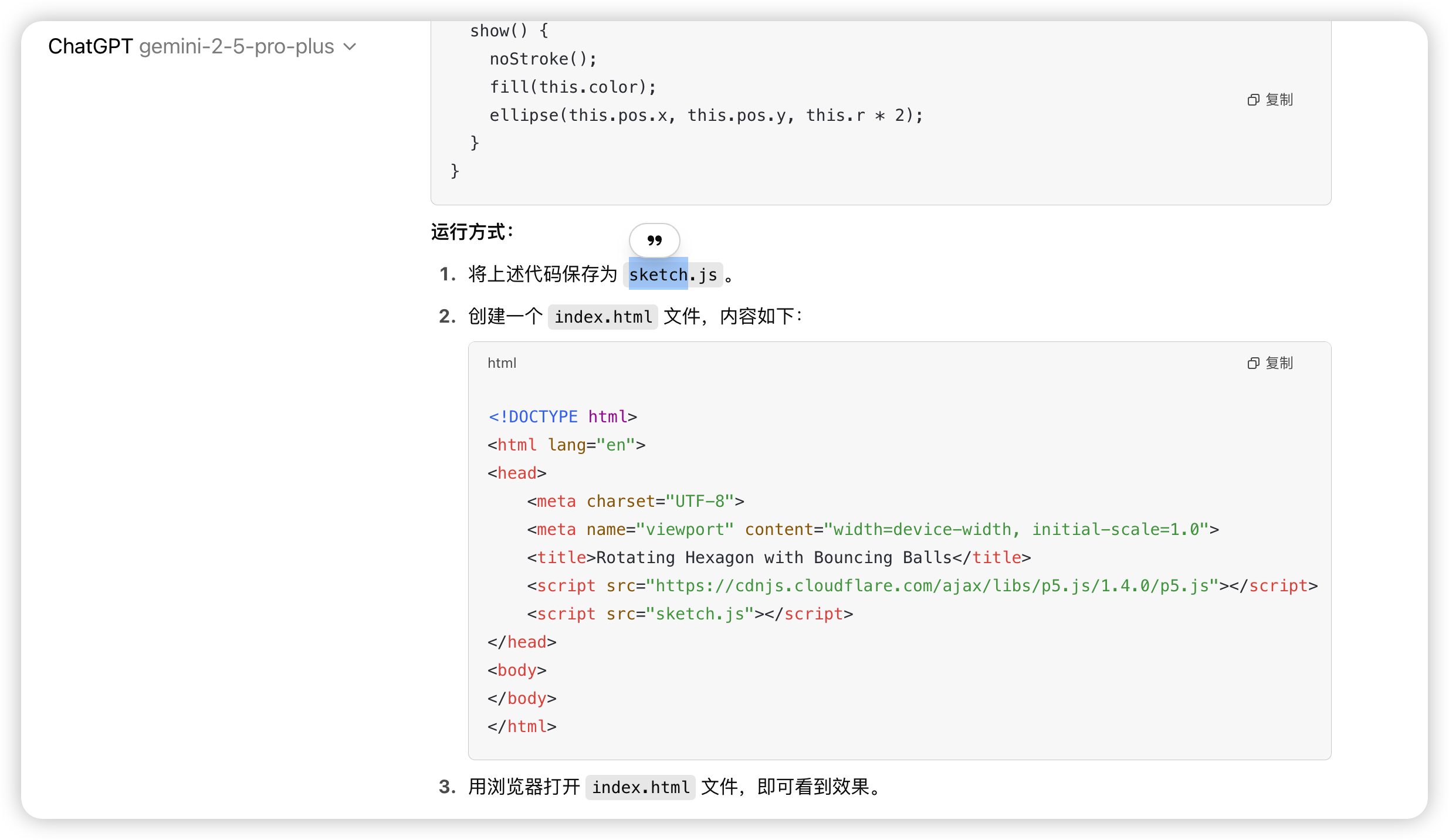This screenshot has width=1449, height=840.
Task: Click the html language label
Action: point(502,363)
